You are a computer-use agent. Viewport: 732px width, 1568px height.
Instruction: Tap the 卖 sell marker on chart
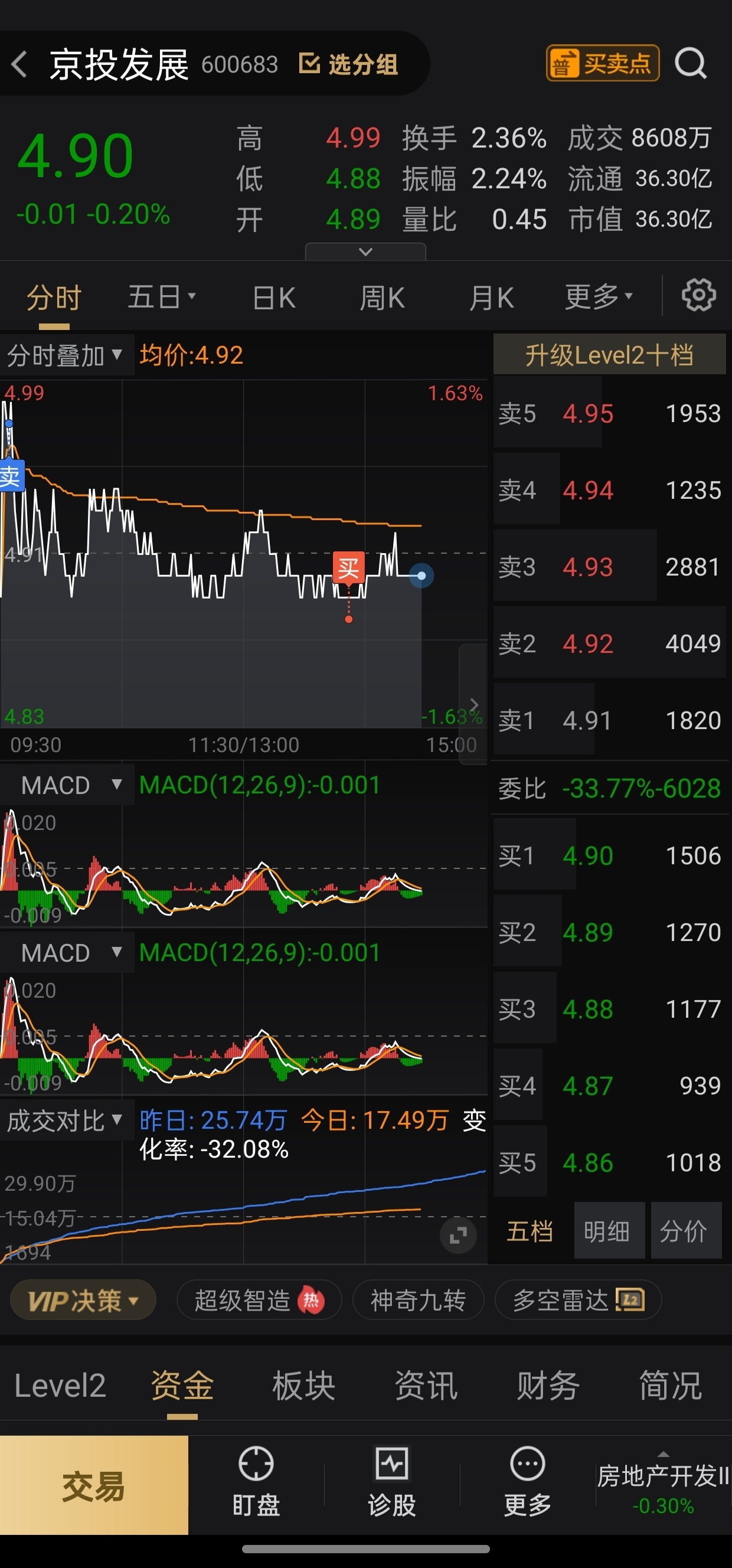[11, 476]
